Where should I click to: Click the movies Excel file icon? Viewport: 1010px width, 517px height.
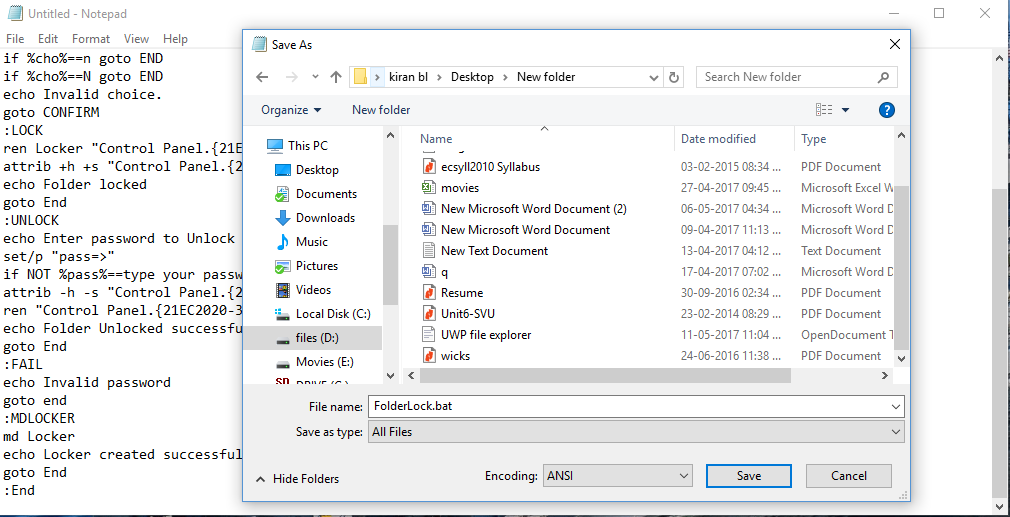[x=429, y=188]
